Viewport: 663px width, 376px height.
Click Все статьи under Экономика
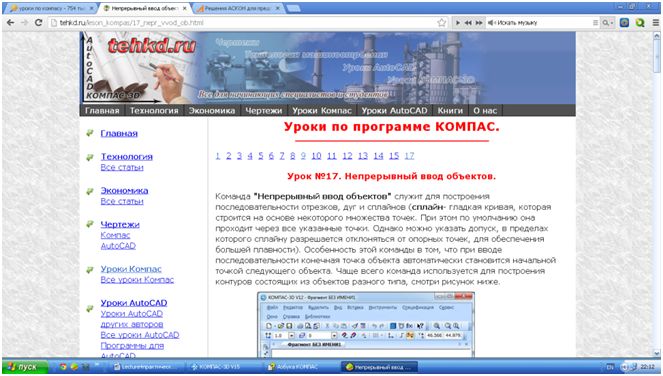122,201
